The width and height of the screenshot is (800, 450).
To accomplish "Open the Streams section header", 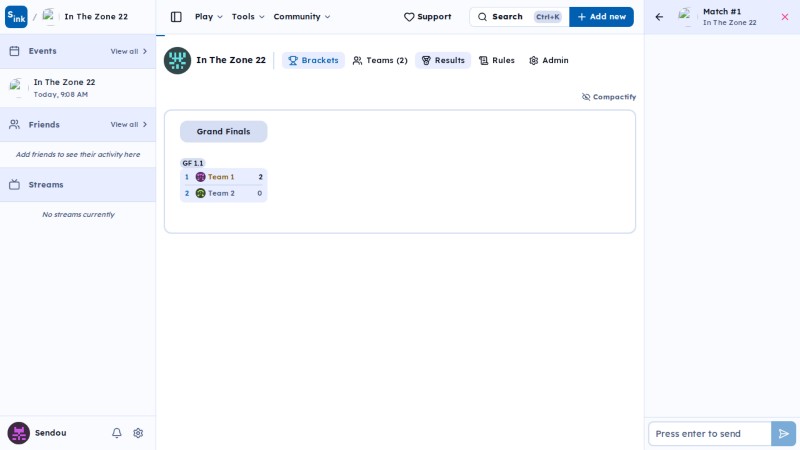I will (78, 185).
